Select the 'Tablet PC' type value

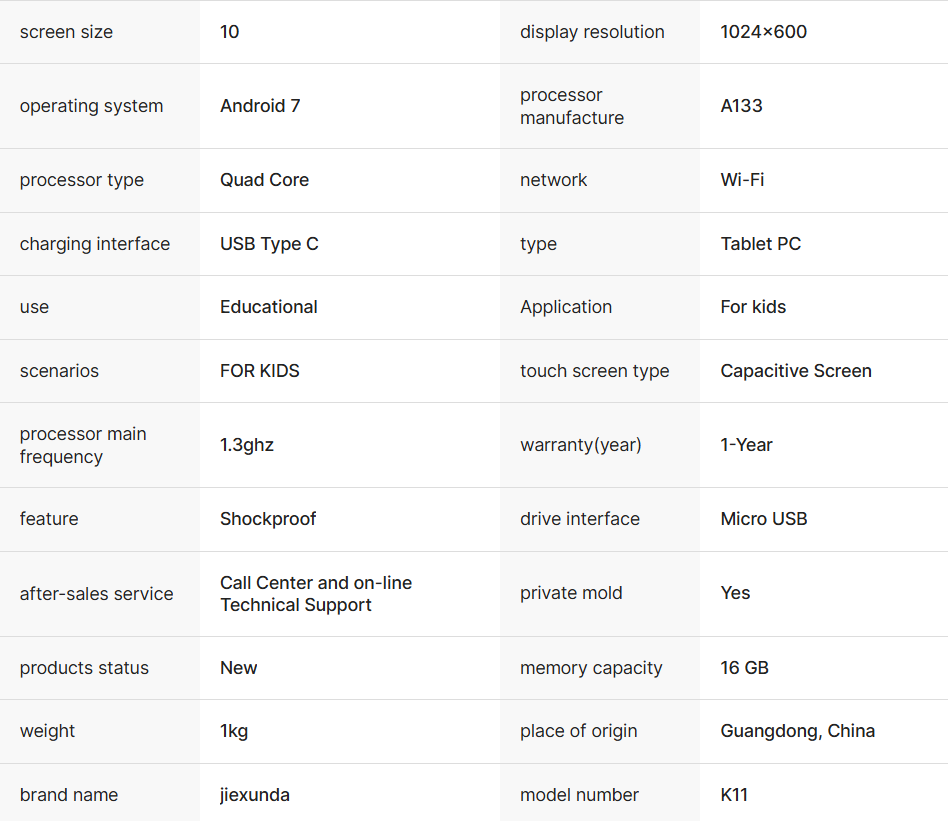pos(760,244)
